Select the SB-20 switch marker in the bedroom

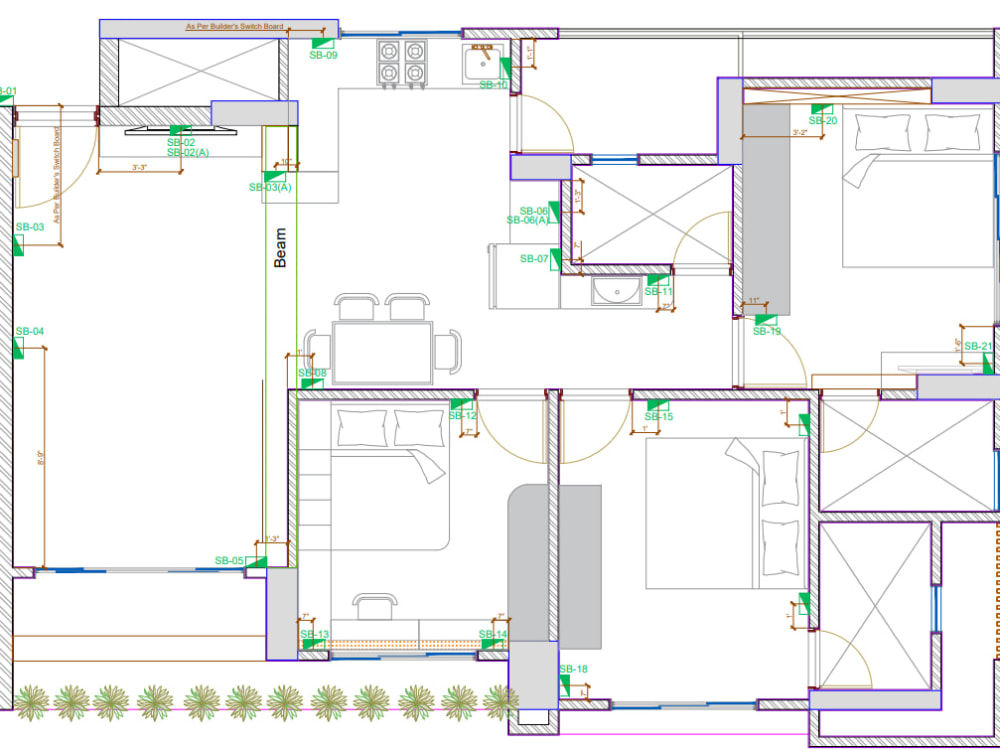[x=821, y=110]
